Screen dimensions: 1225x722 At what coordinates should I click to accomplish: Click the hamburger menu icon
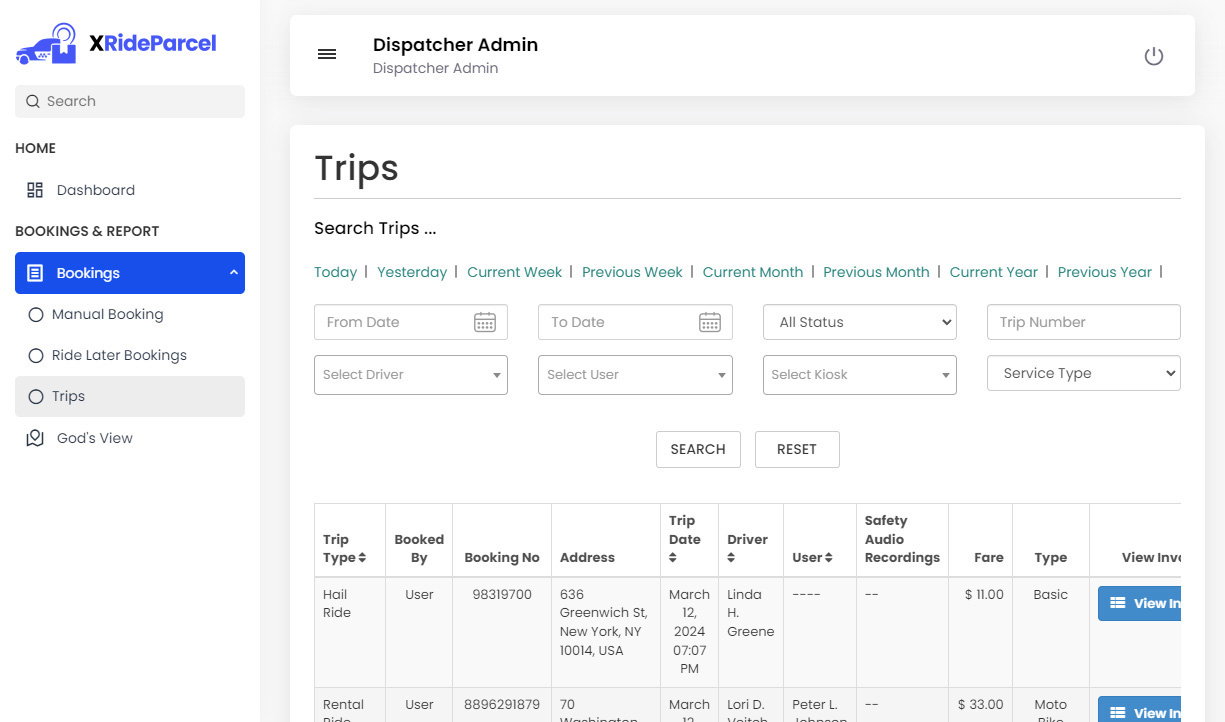[x=327, y=55]
